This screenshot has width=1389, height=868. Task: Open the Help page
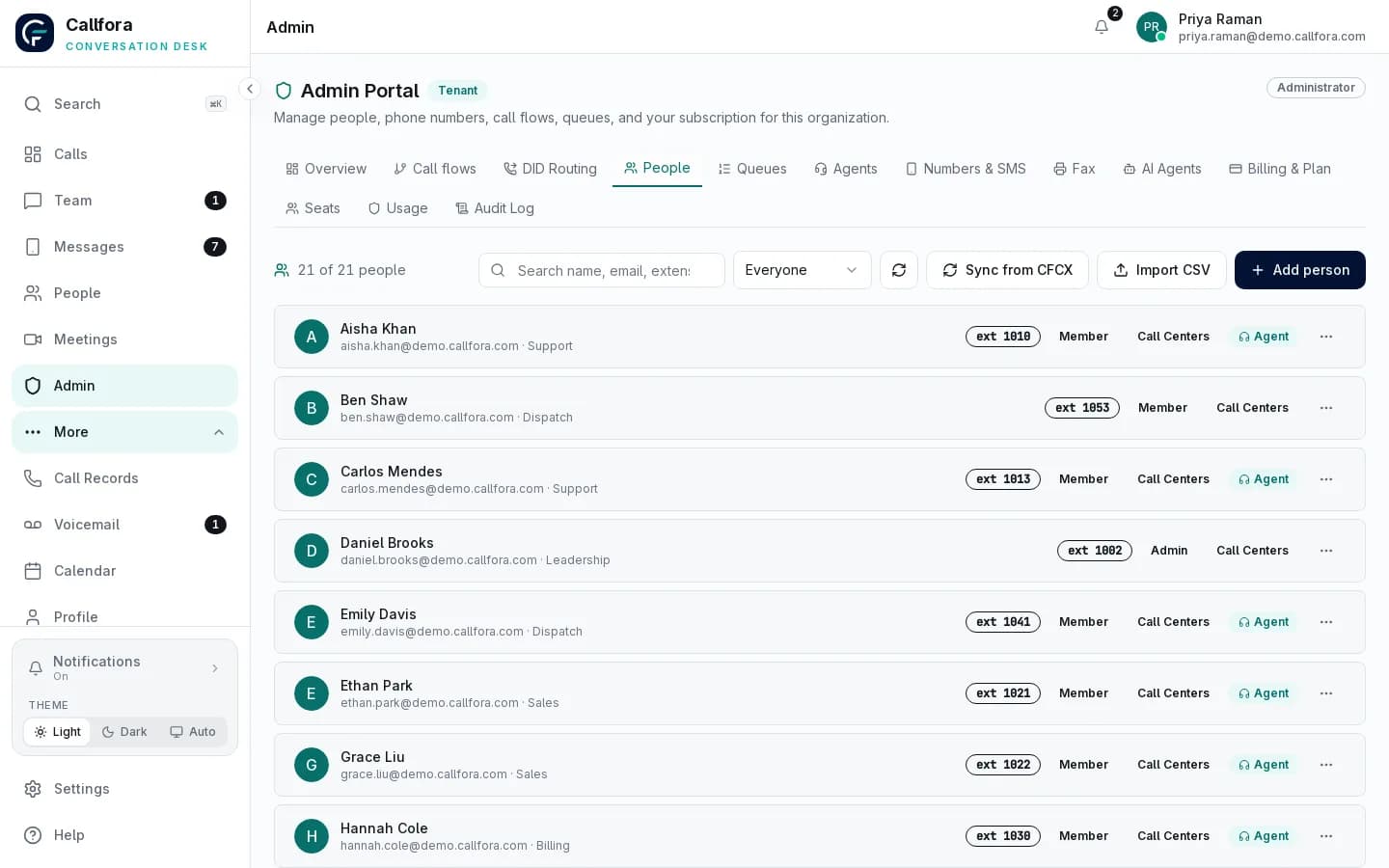tap(124, 835)
